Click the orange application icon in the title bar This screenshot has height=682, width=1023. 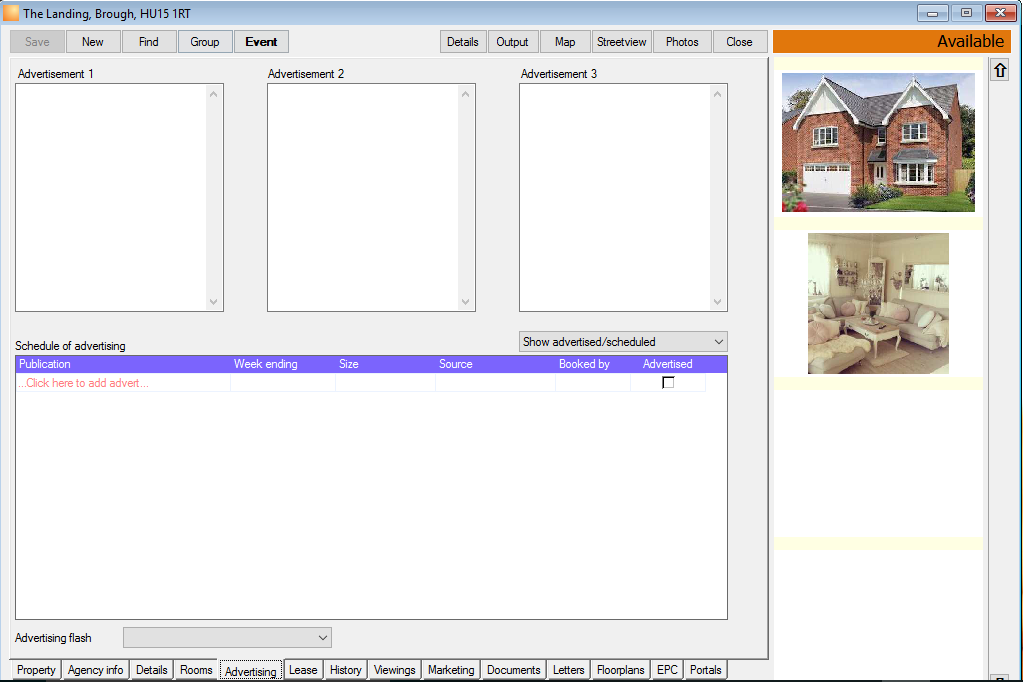[x=11, y=13]
